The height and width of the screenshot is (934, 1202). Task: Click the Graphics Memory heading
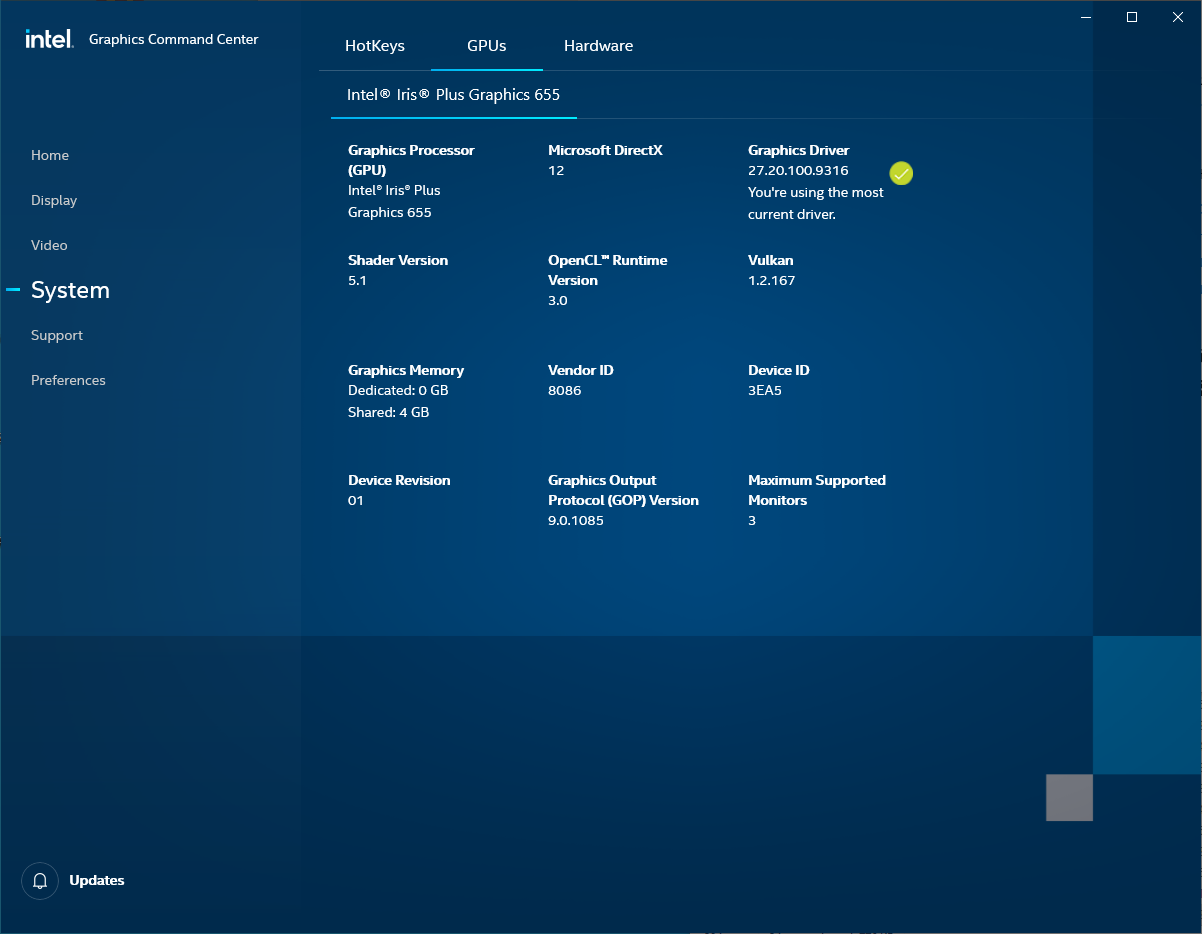[406, 370]
